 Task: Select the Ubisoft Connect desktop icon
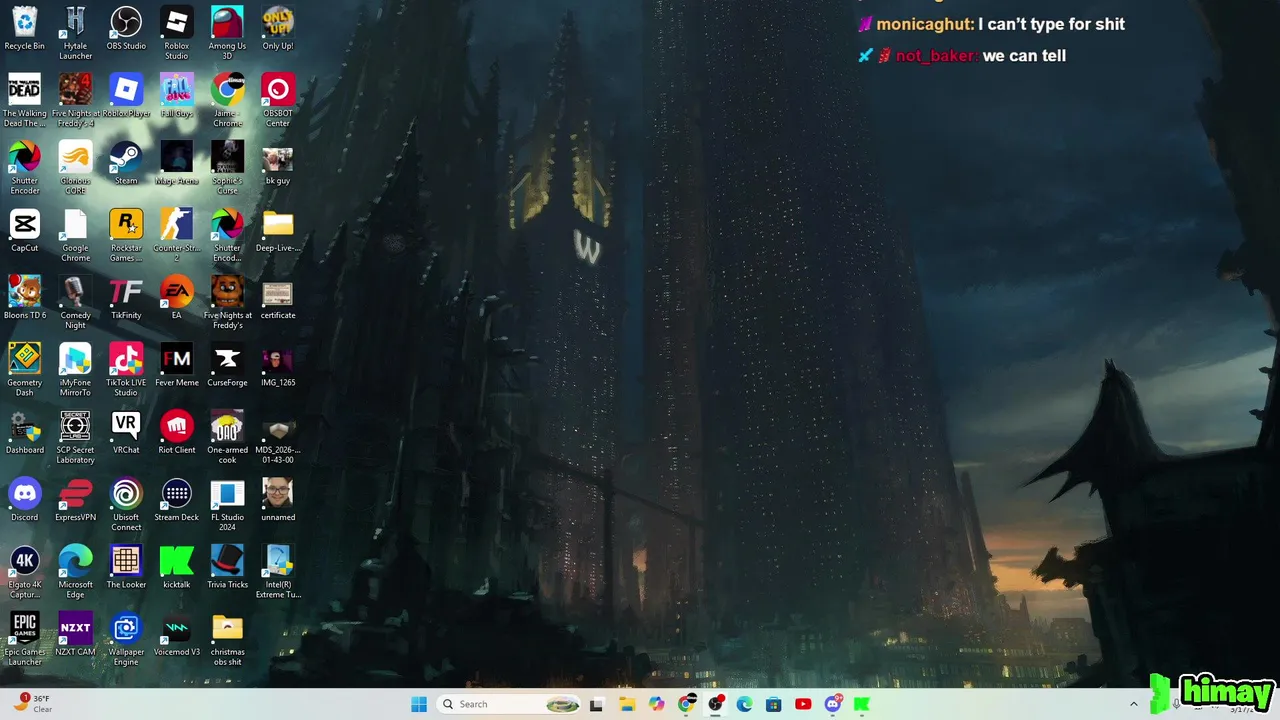[x=126, y=502]
